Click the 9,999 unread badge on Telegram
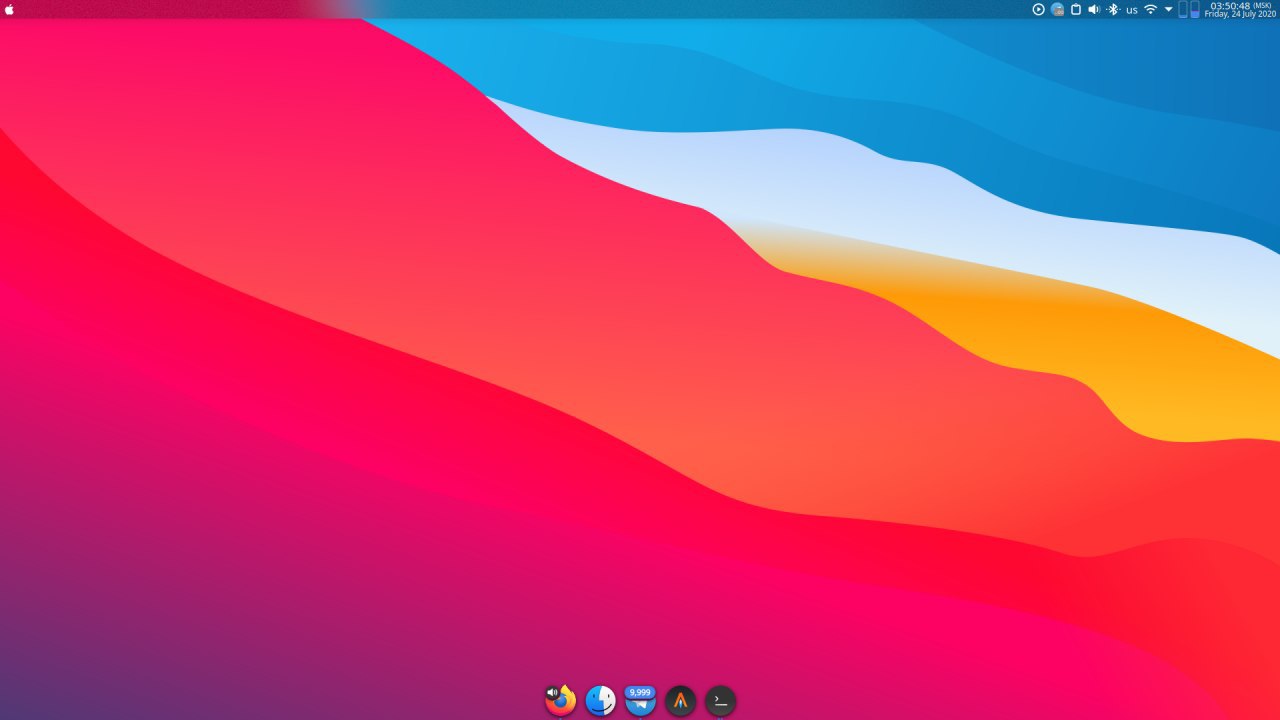This screenshot has height=720, width=1280. (640, 692)
